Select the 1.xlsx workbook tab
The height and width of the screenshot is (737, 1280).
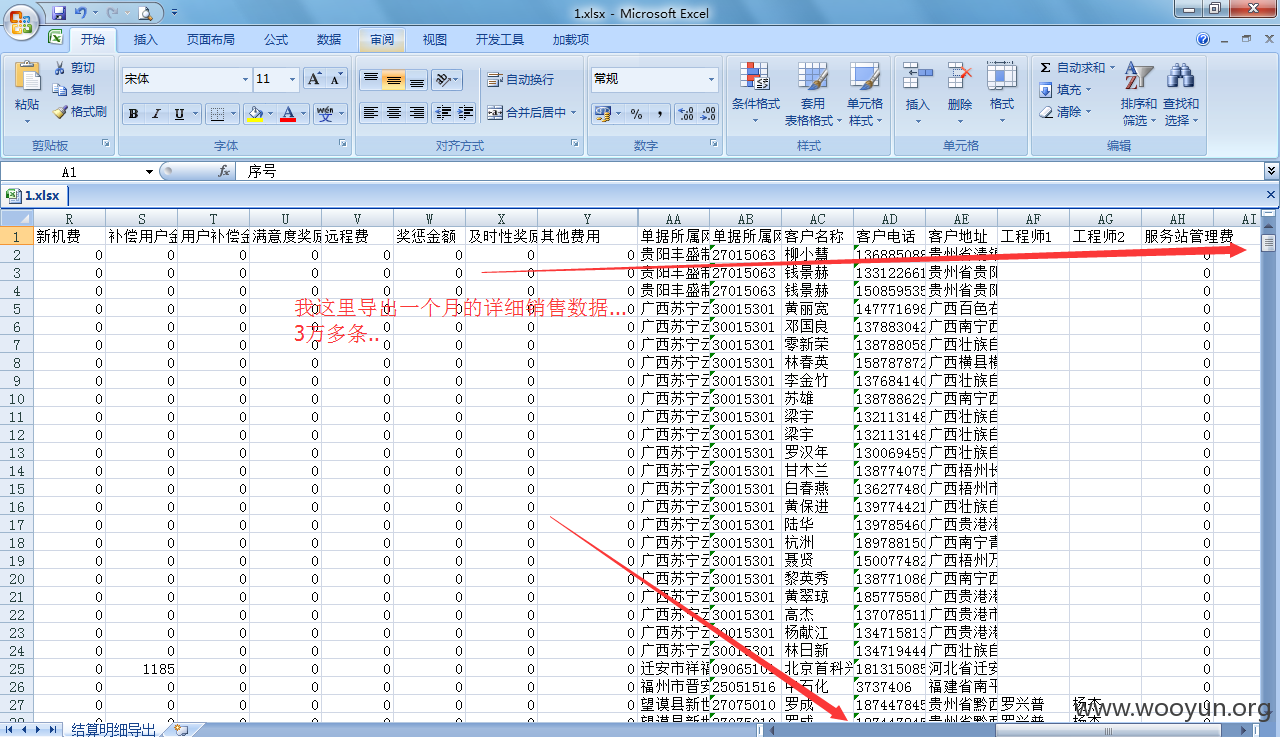[34, 195]
